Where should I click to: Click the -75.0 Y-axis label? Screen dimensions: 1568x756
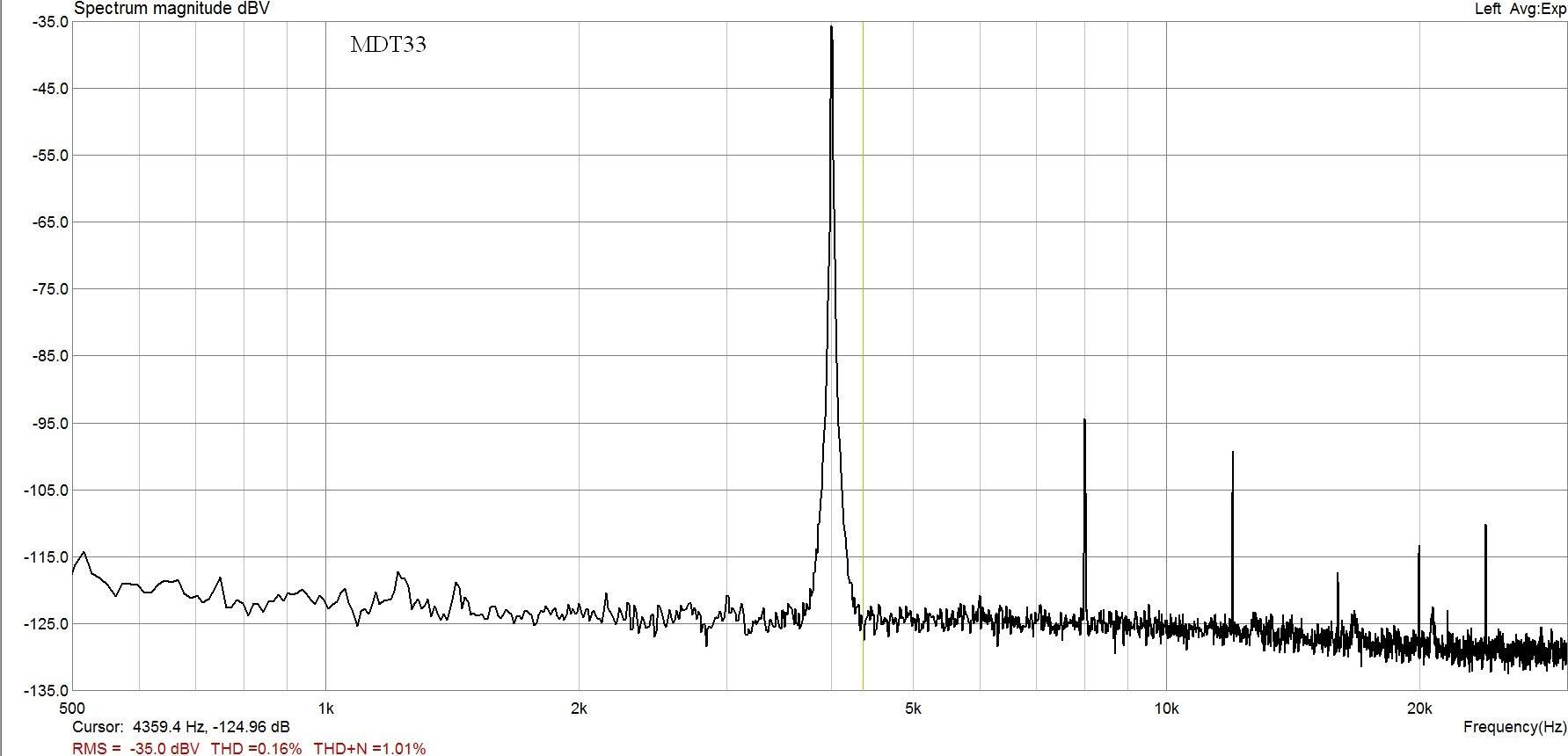click(x=49, y=288)
